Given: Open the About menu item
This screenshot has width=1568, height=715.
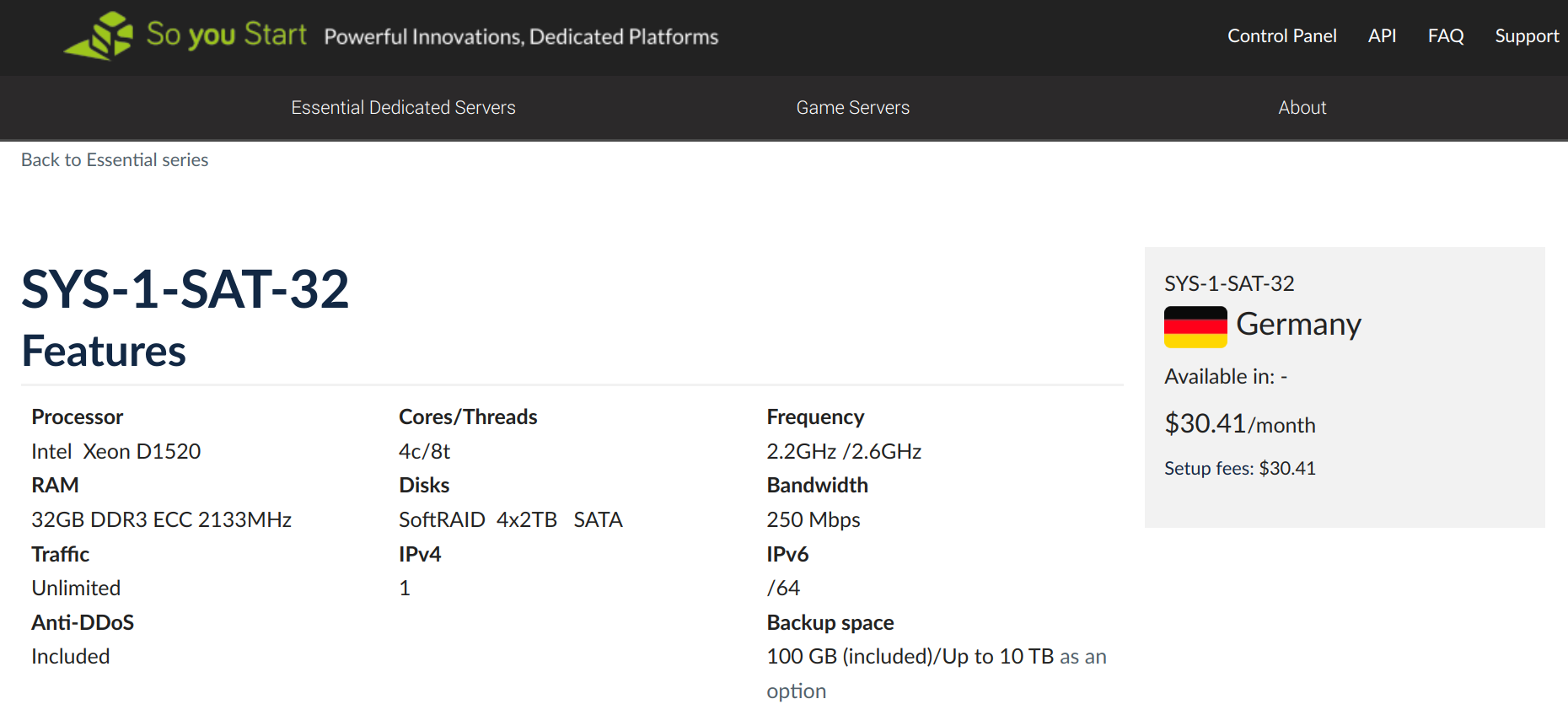Looking at the screenshot, I should point(1302,107).
